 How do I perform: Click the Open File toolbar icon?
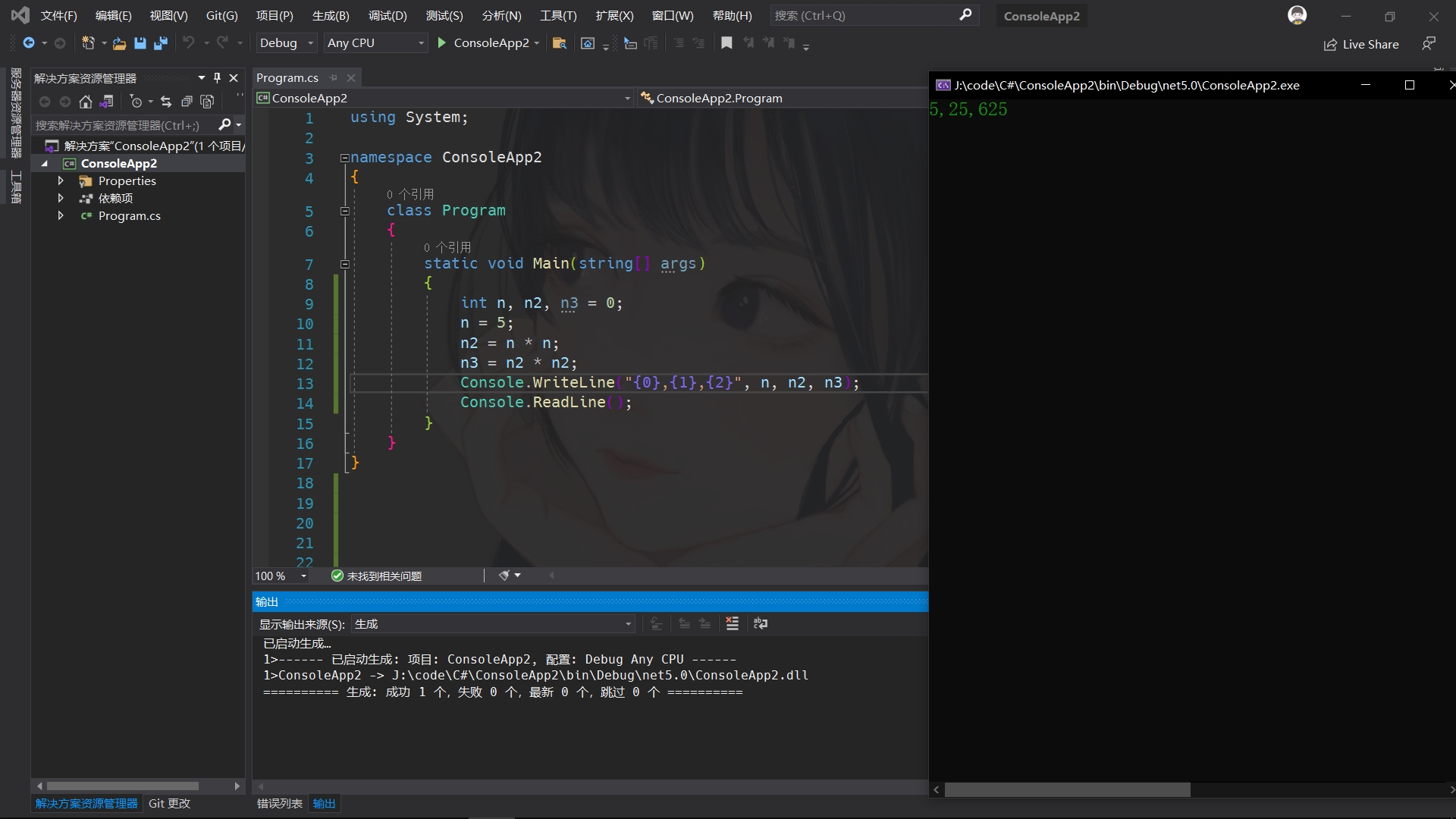click(119, 43)
